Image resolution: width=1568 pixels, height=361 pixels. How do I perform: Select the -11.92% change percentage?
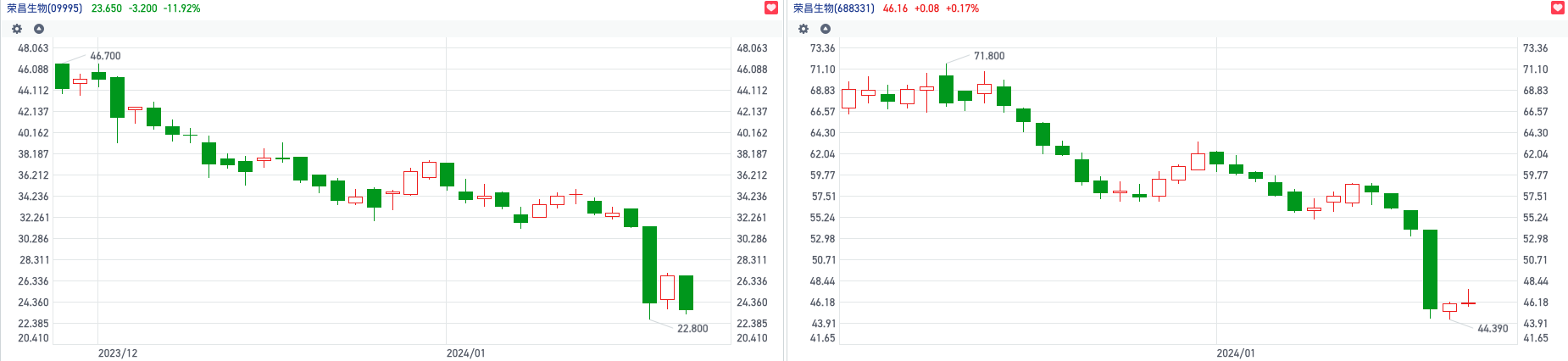coord(181,8)
